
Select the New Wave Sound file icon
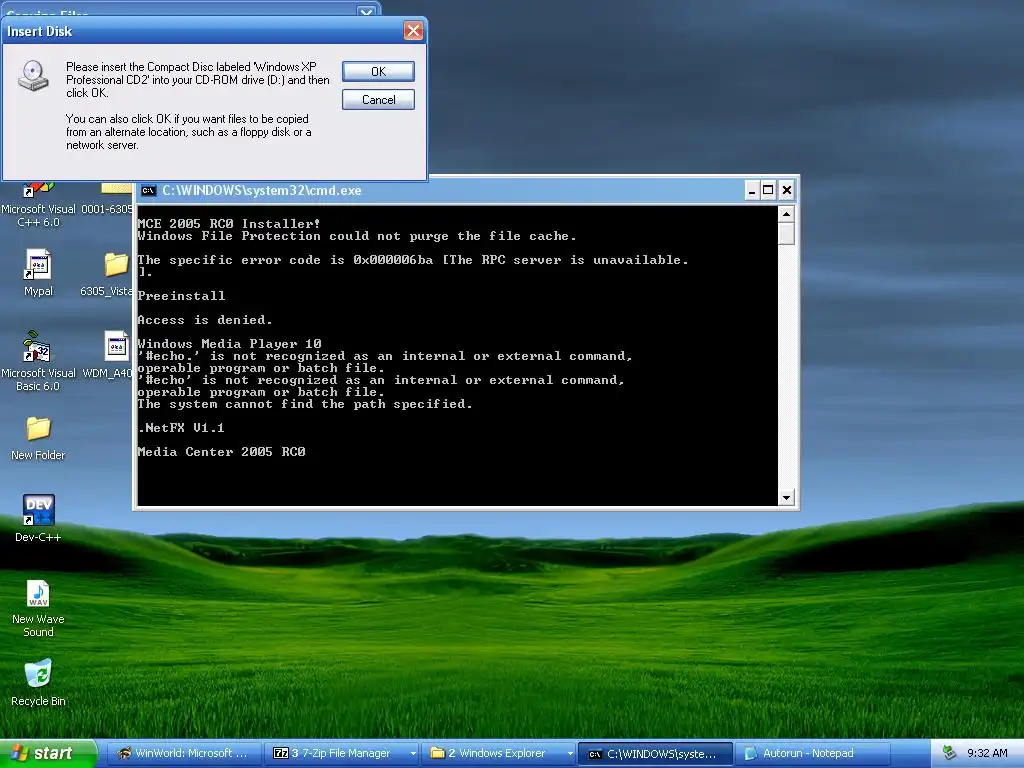(38, 609)
